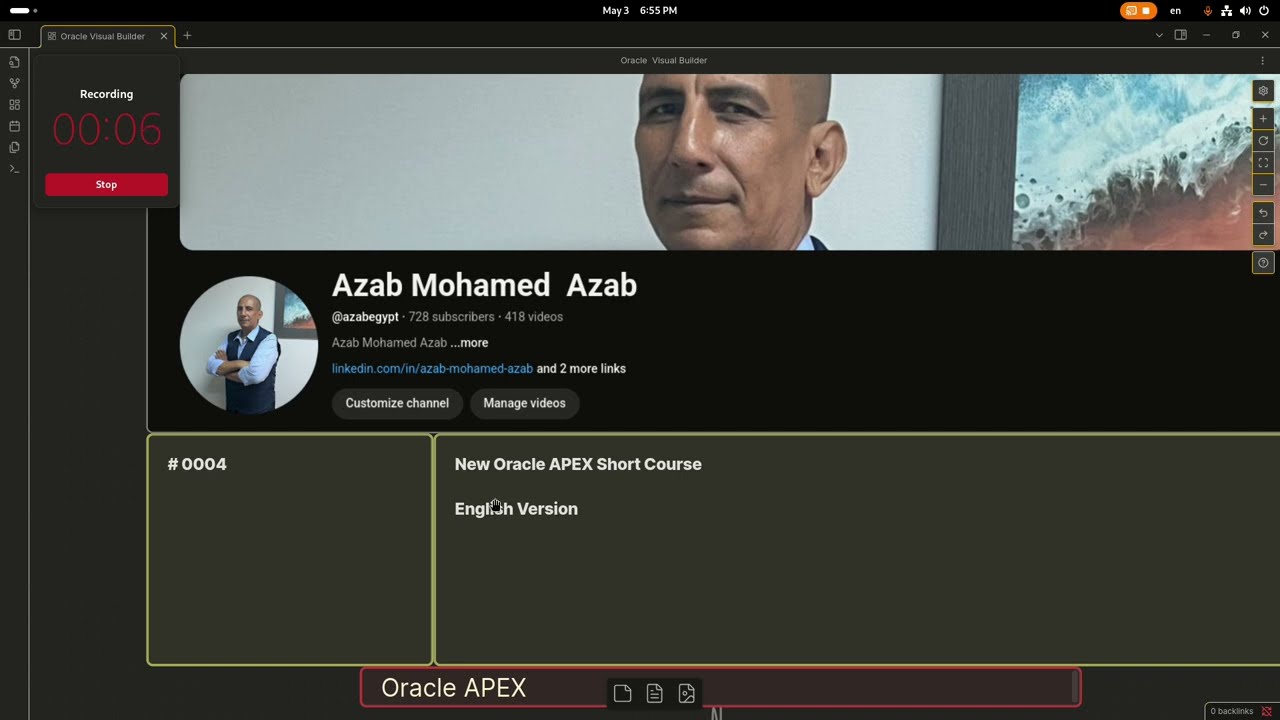Expand the tab list dropdown arrow
The height and width of the screenshot is (720, 1280).
[x=1159, y=35]
